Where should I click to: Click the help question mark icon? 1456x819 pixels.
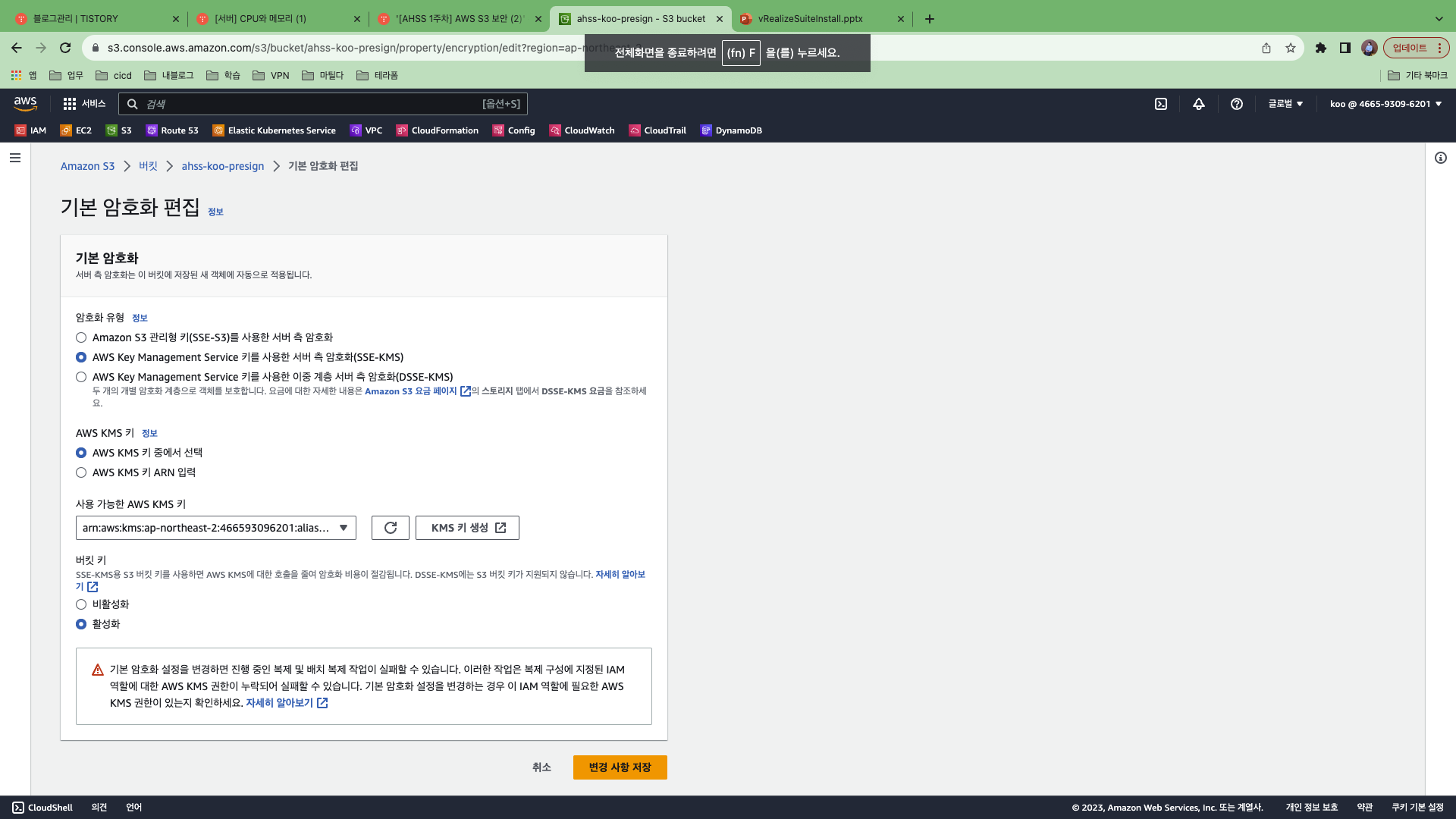[x=1237, y=104]
